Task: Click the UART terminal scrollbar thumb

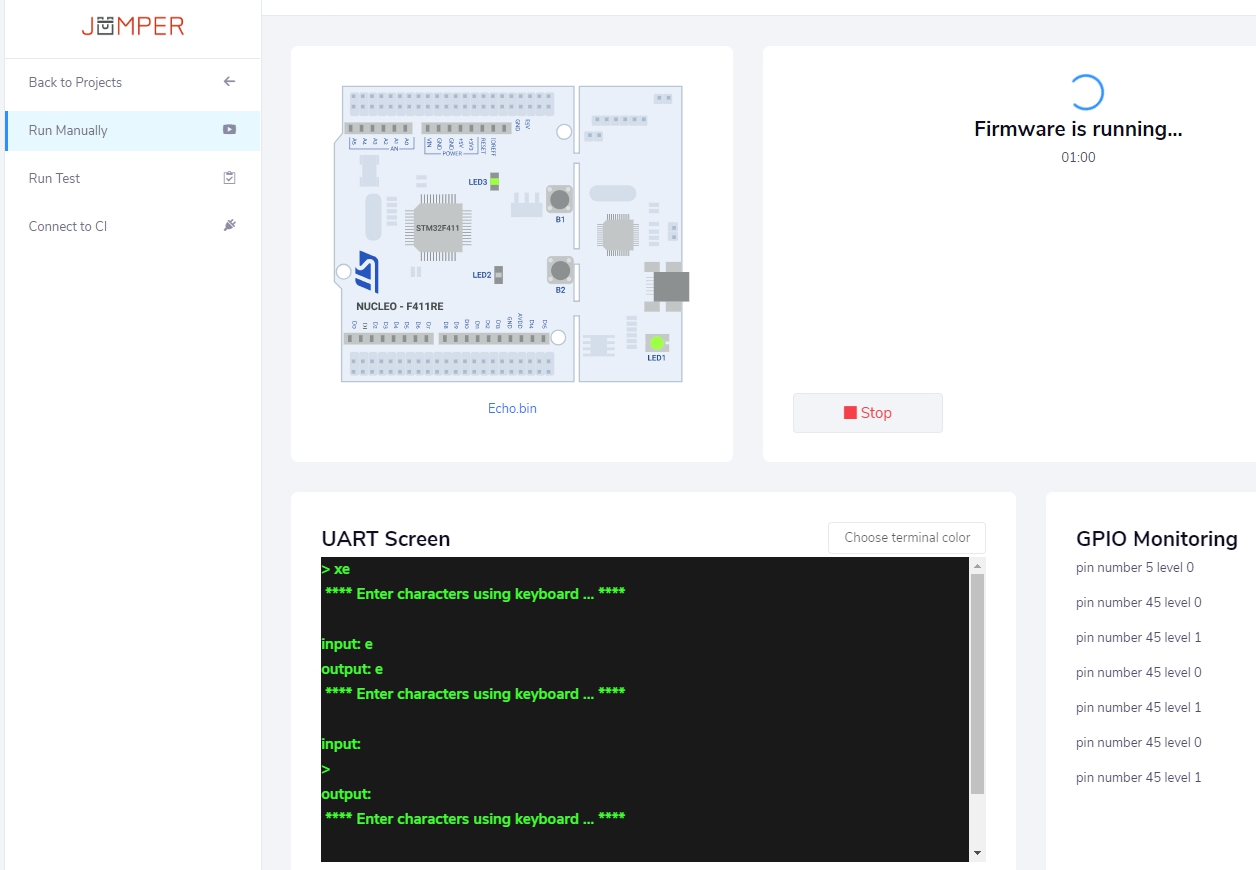Action: [978, 684]
